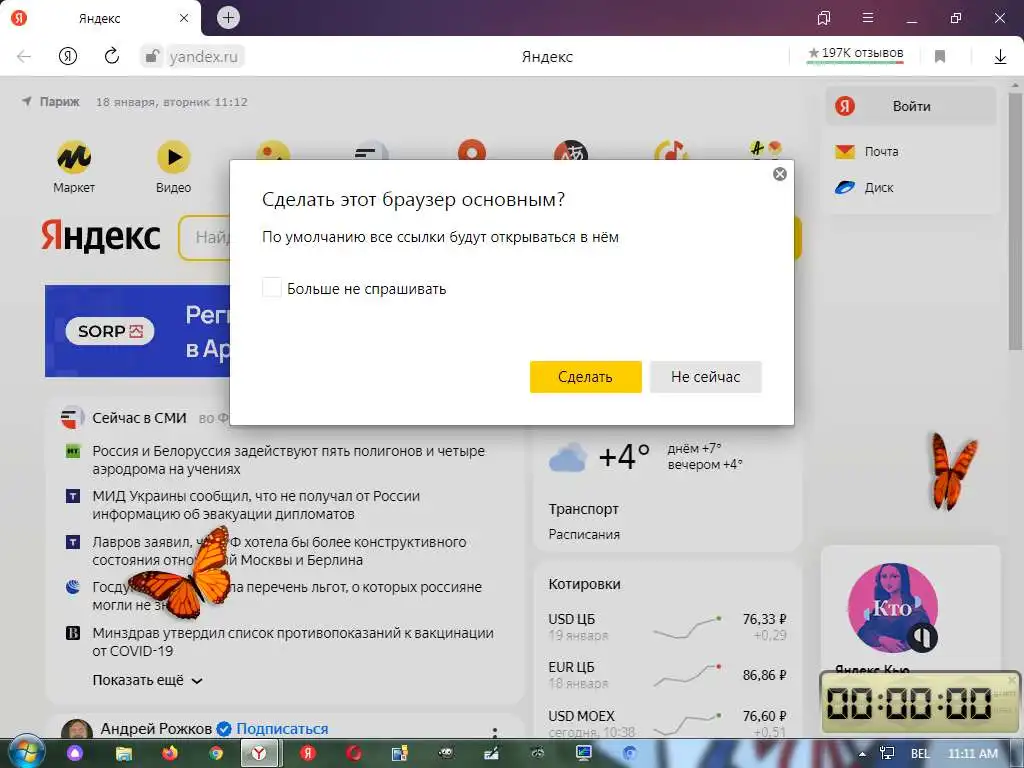
Task: Open the Яндекс Кью Mona Lisa thumbnail
Action: [892, 608]
